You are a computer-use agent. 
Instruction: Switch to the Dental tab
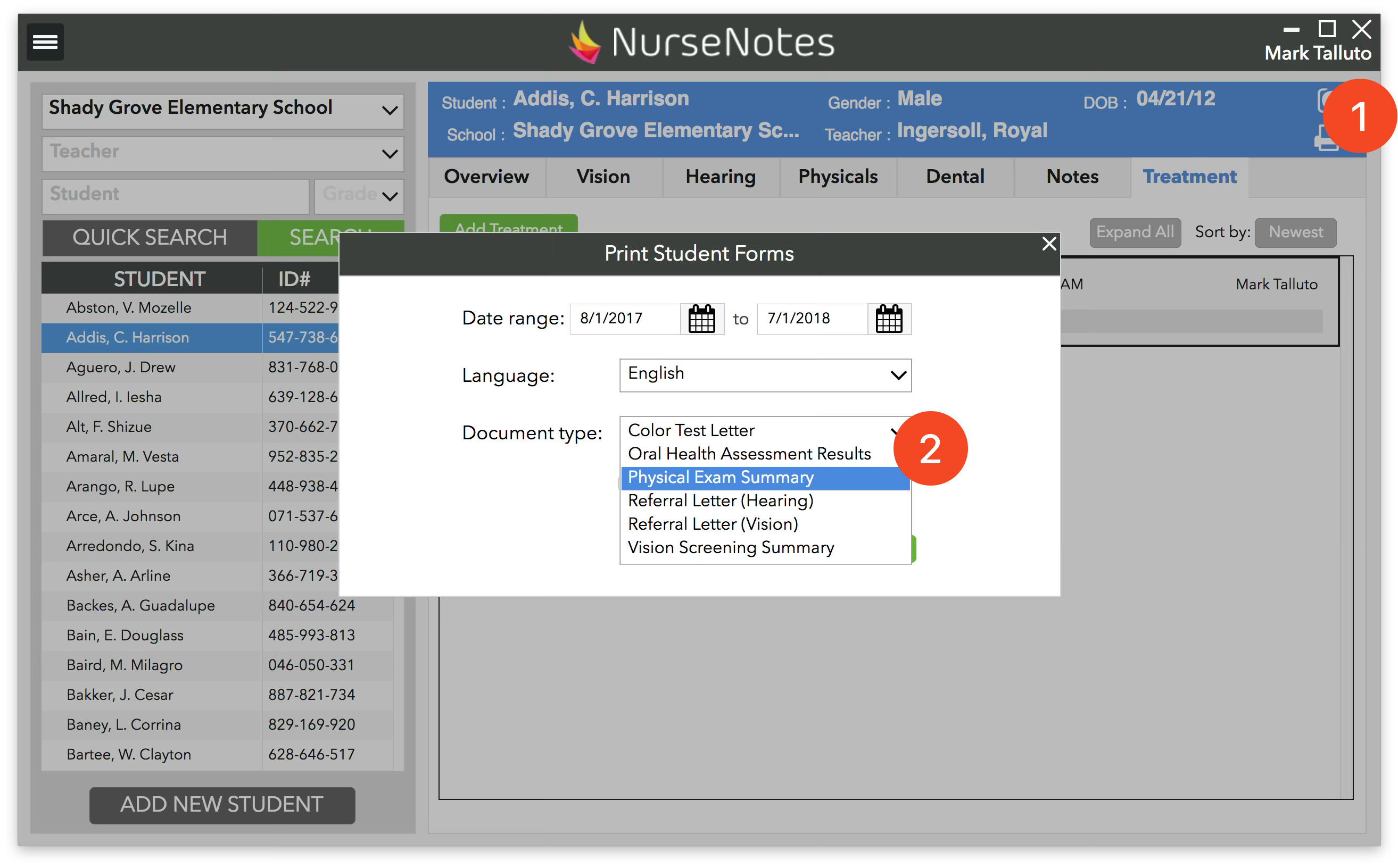click(955, 177)
